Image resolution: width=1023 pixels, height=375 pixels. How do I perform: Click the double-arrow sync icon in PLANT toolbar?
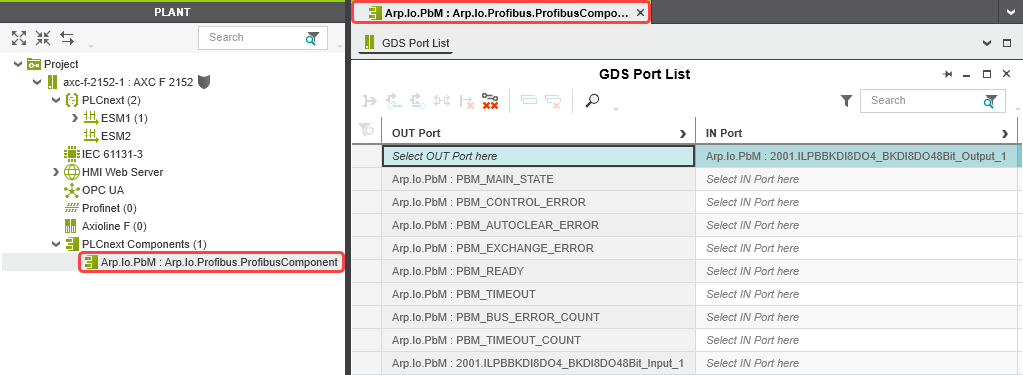[x=67, y=38]
